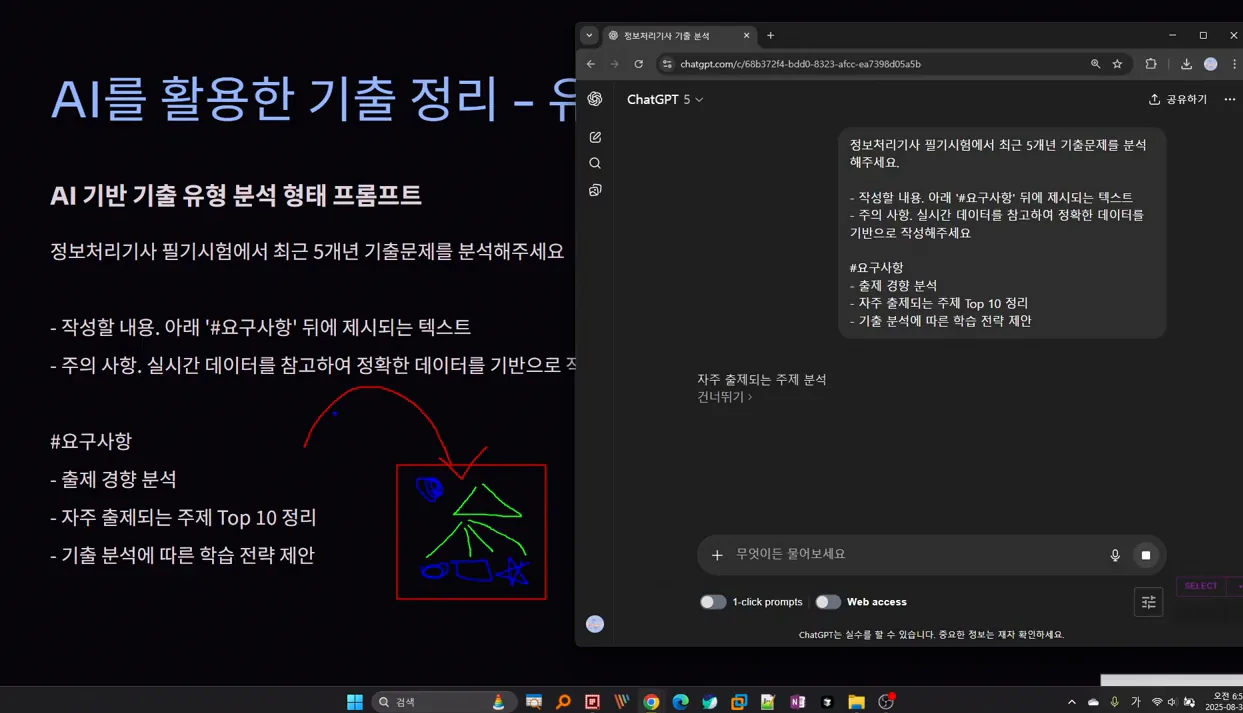Open the user profile avatar in the ChatGPT sidebar
This screenshot has height=713, width=1243.
[595, 624]
